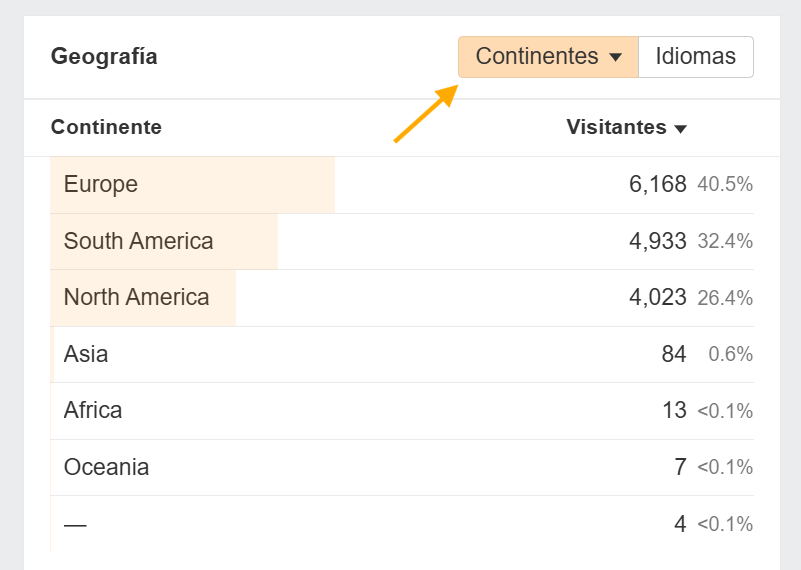The height and width of the screenshot is (570, 801).
Task: Click the Visitantes sort arrow icon
Action: tap(681, 129)
